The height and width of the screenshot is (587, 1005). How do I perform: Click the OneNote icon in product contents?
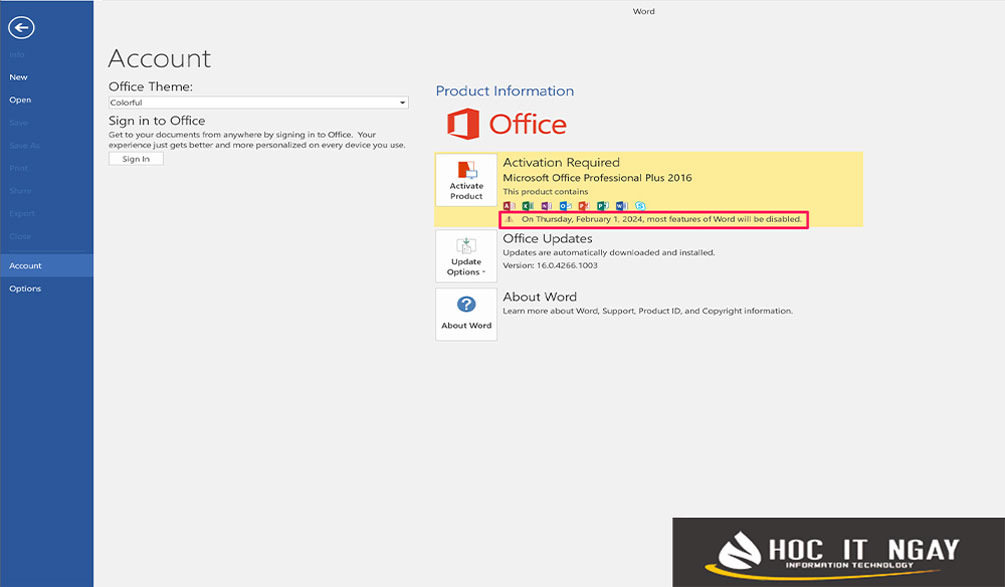[546, 206]
